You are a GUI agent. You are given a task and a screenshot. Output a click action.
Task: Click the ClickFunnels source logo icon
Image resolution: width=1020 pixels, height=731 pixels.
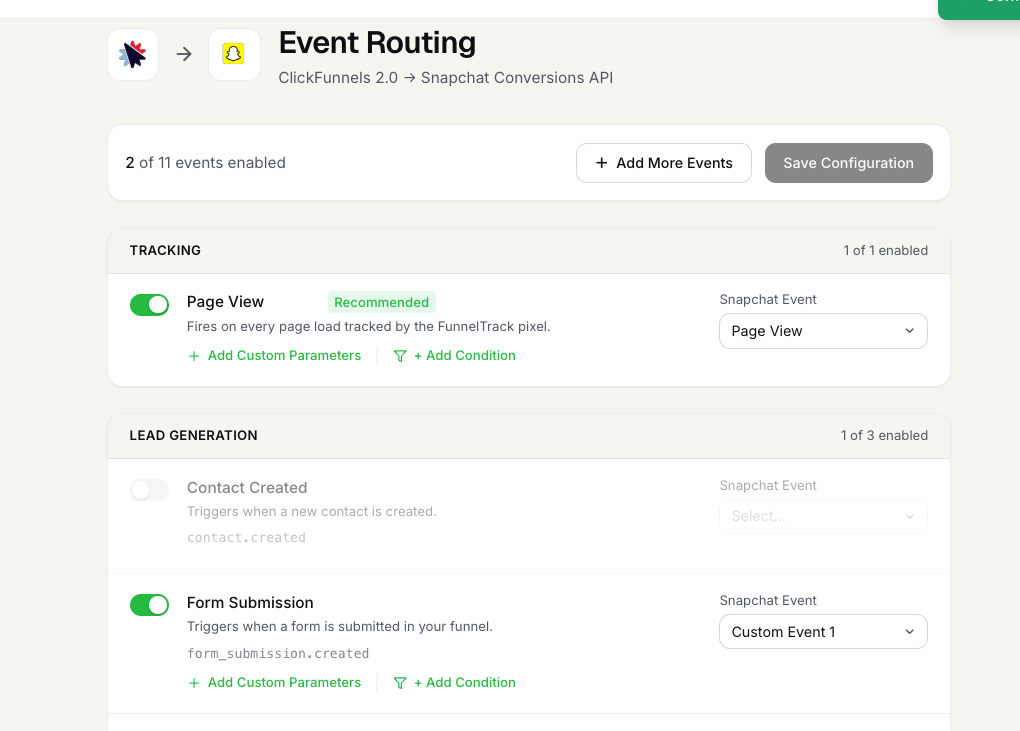tap(133, 55)
